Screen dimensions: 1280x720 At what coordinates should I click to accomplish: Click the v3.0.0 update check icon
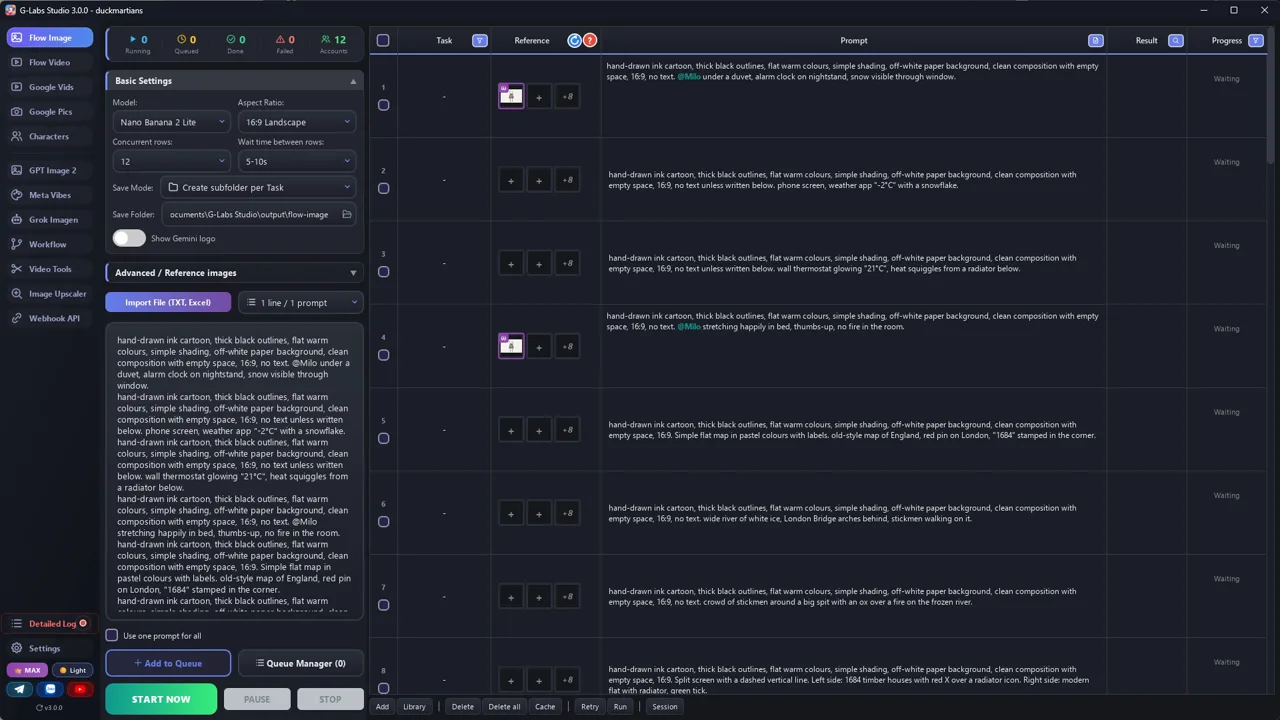(x=49, y=708)
